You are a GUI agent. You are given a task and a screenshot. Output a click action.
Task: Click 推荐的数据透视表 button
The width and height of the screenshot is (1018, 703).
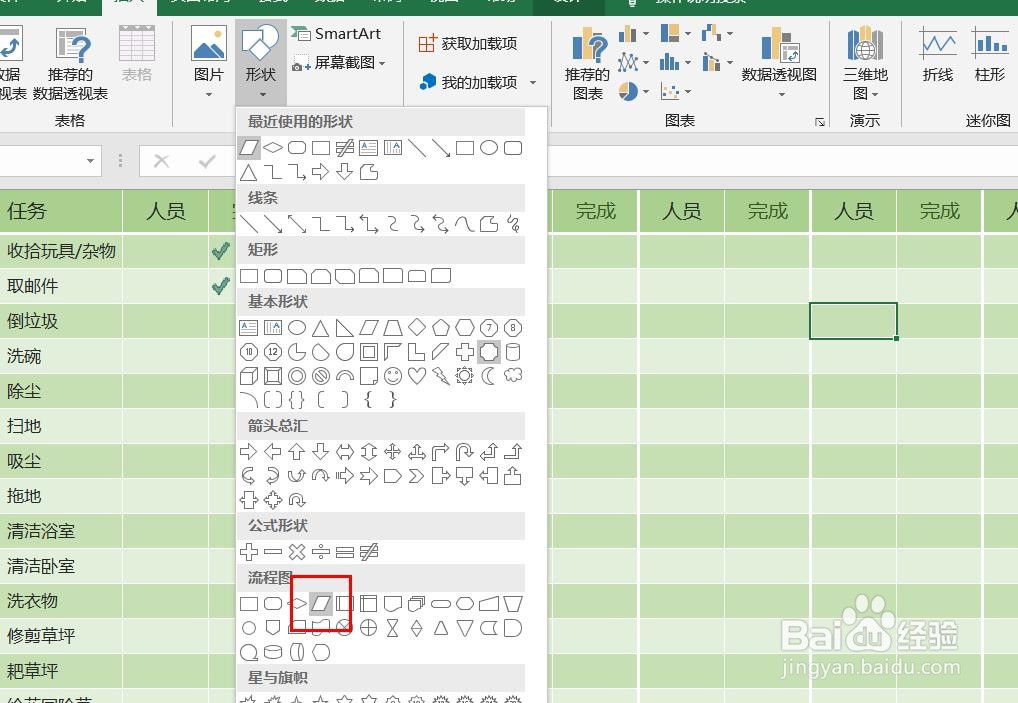point(70,64)
